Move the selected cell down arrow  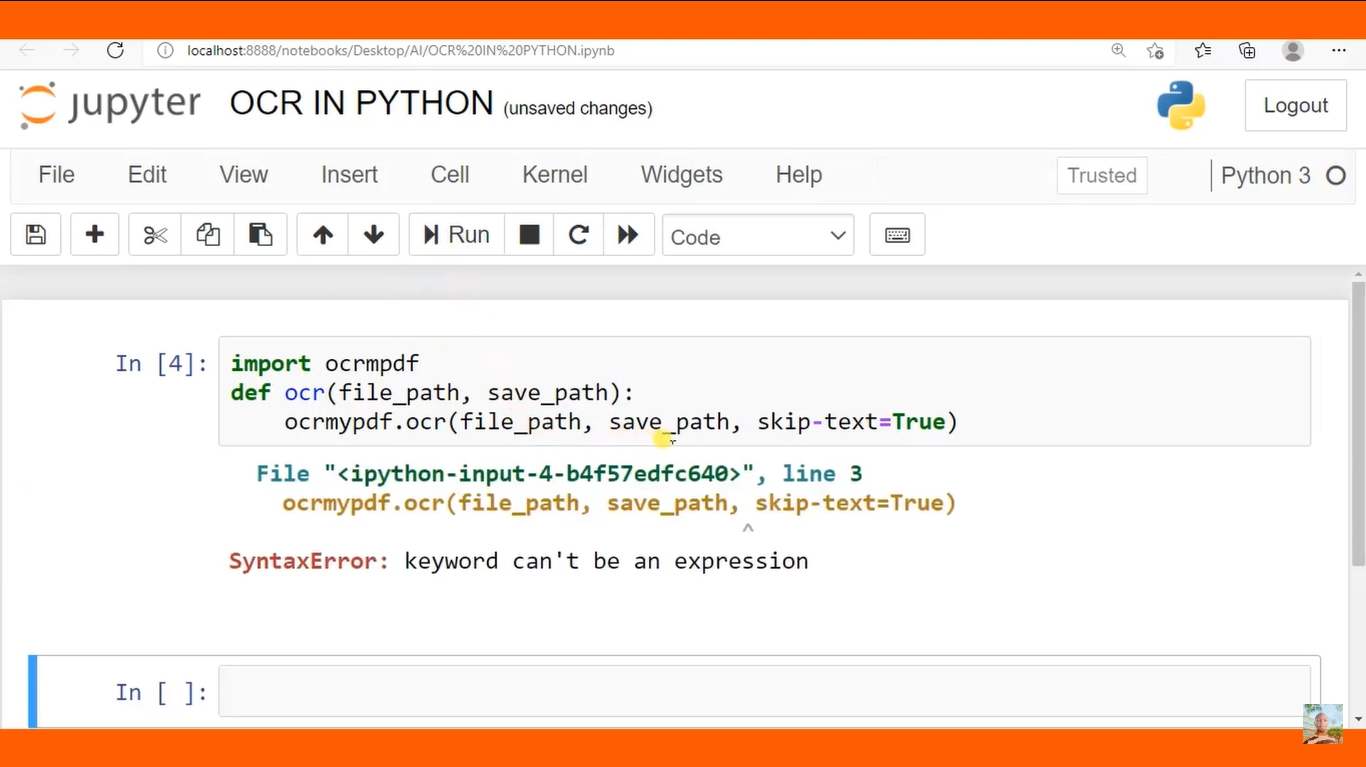tap(374, 235)
